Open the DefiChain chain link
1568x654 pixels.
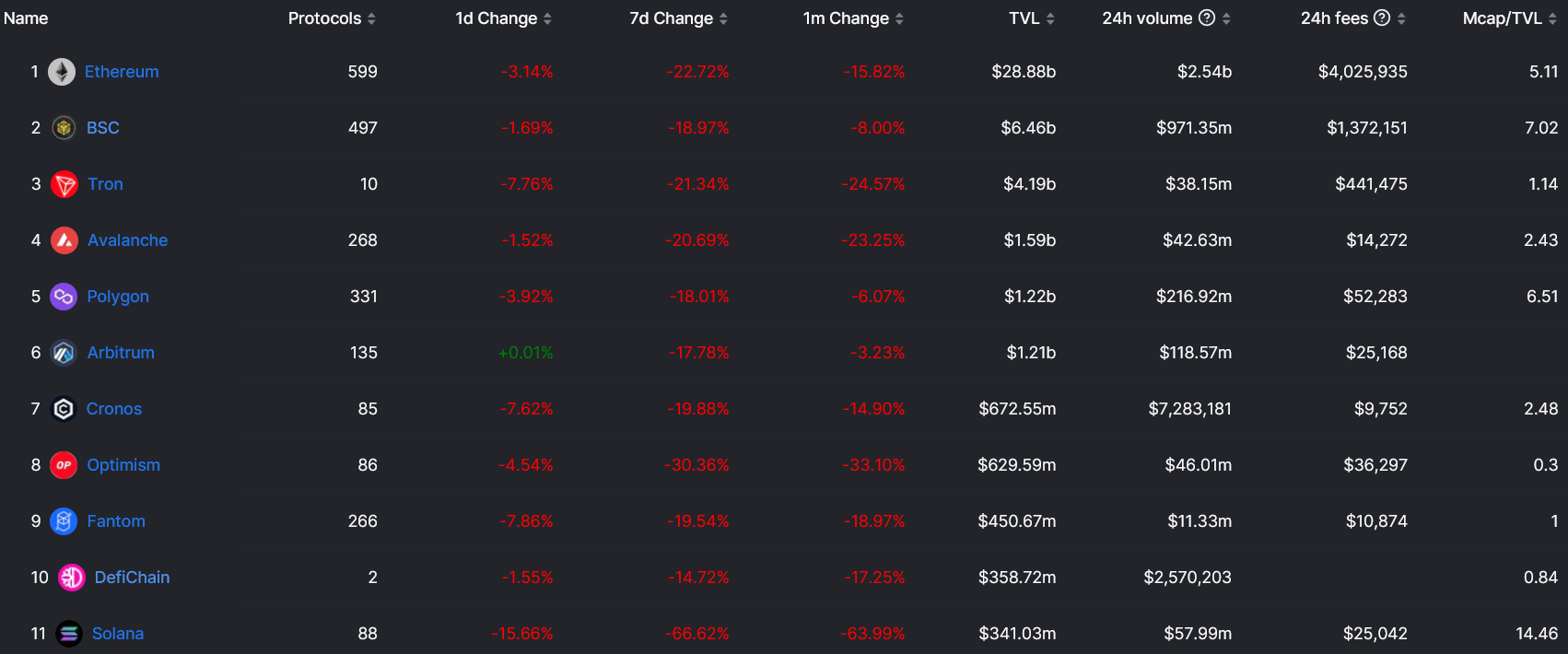coord(132,578)
